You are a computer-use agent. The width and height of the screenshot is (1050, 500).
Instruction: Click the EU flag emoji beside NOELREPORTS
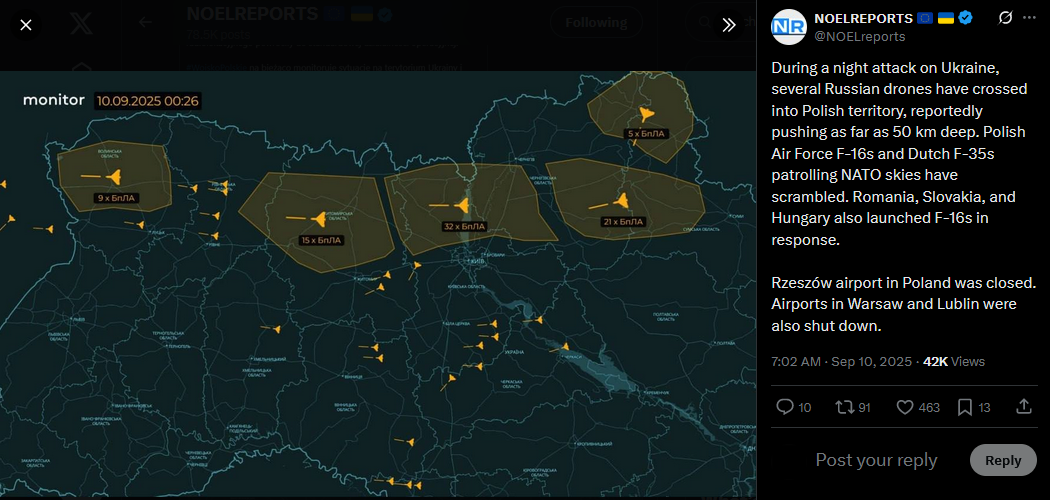[925, 18]
